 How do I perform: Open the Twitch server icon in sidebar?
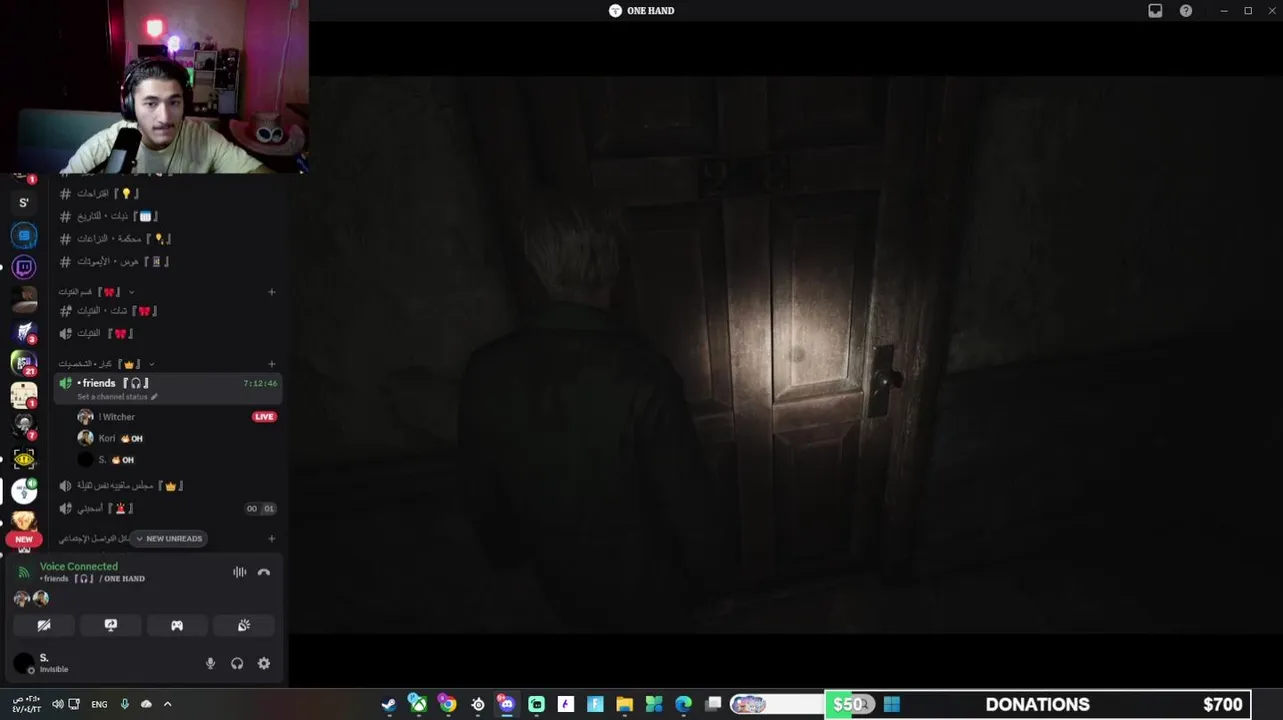tap(24, 267)
